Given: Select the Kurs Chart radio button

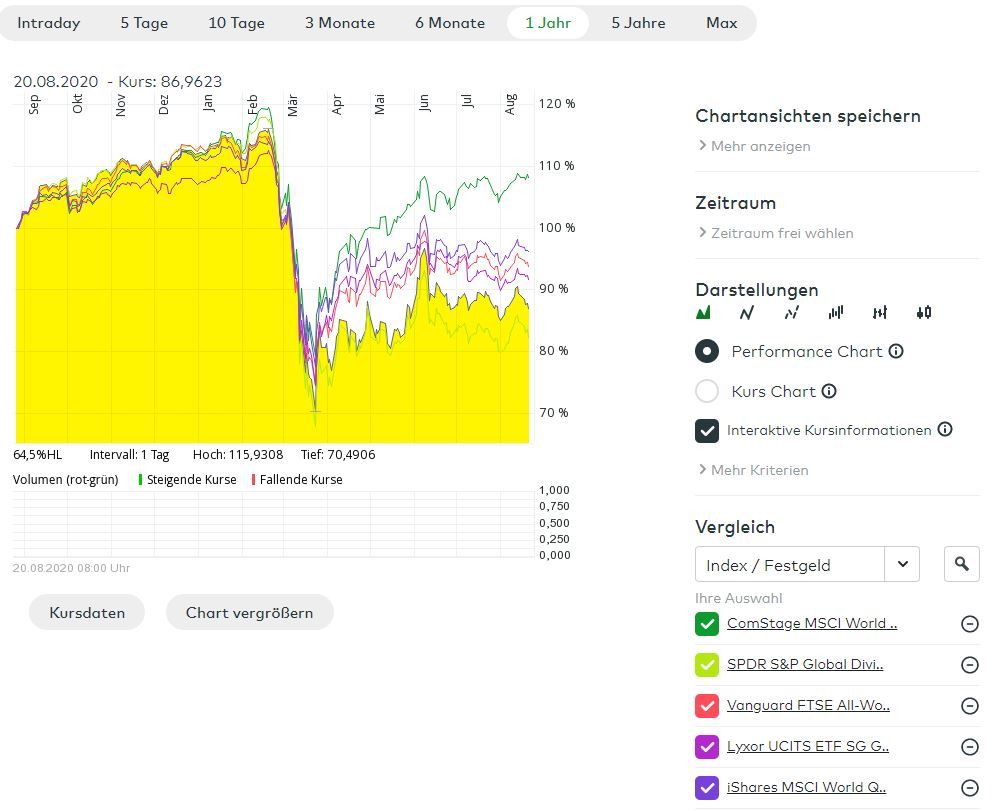Looking at the screenshot, I should click(x=707, y=391).
